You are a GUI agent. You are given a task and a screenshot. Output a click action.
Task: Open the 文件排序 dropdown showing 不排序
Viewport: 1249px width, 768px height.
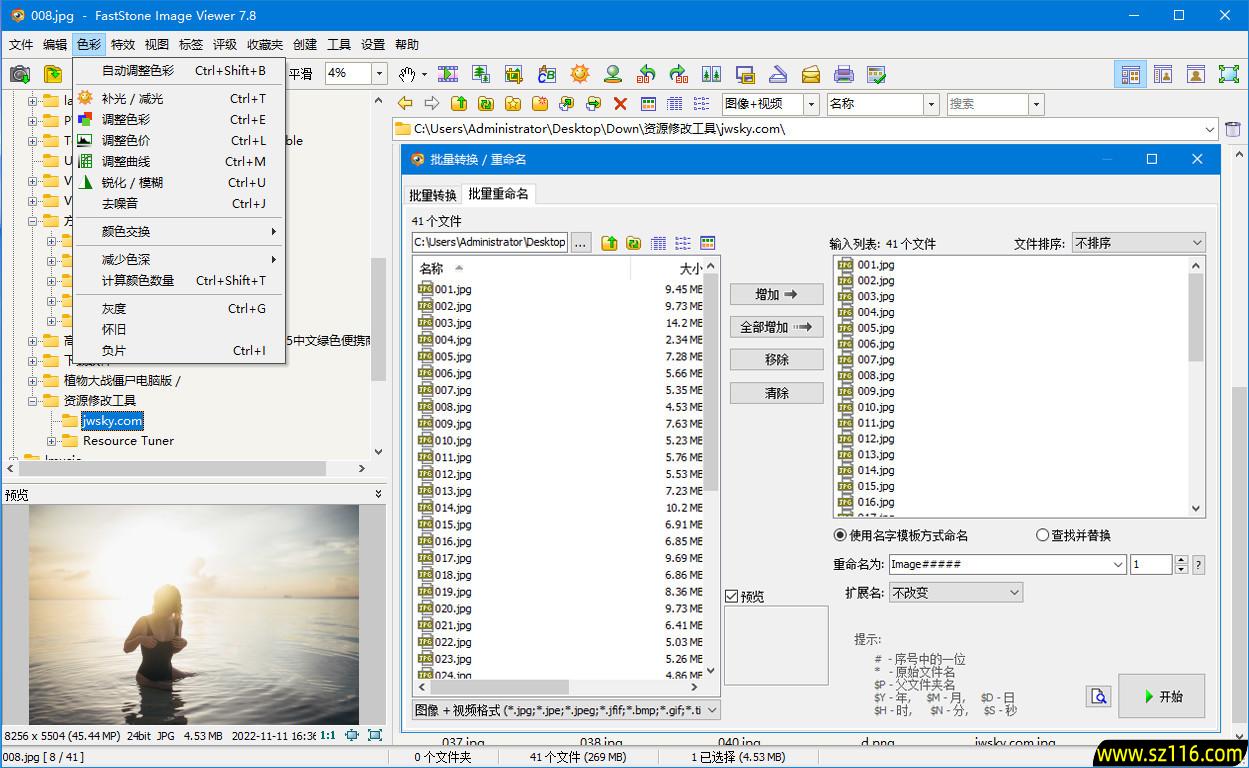[1139, 242]
